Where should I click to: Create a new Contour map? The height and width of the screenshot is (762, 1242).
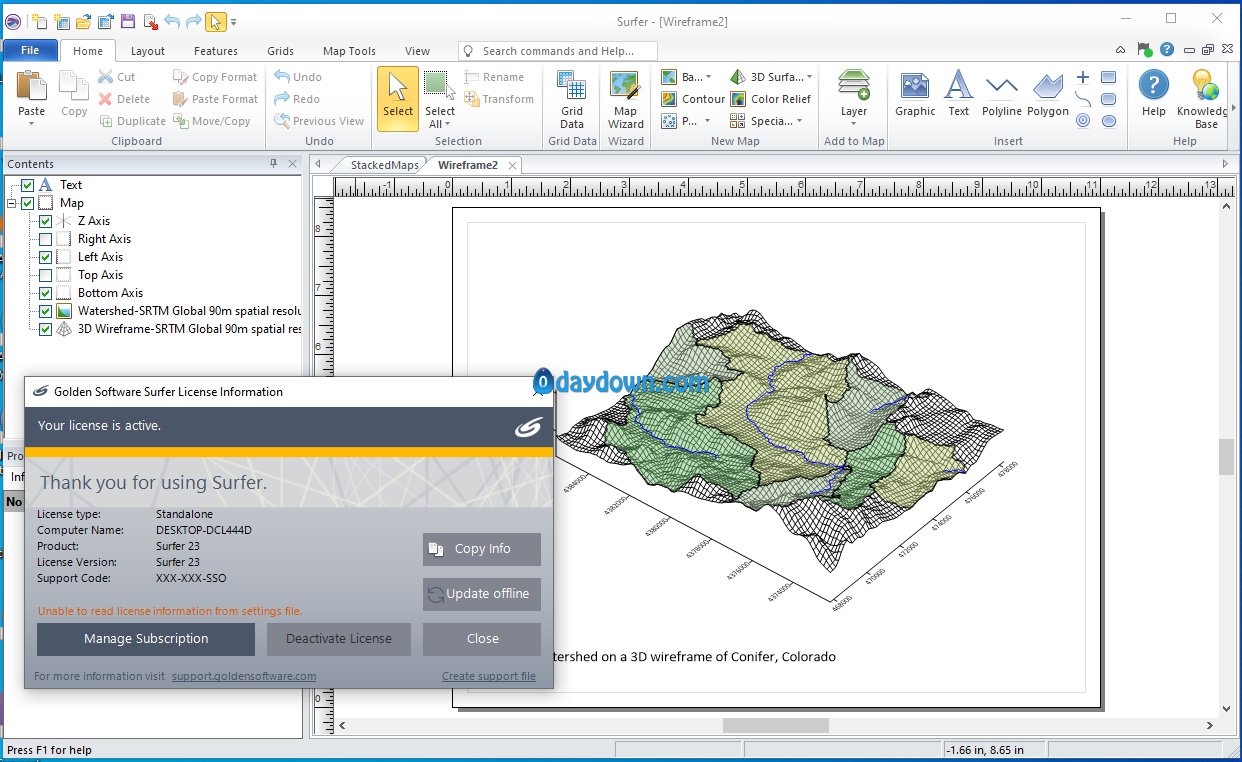pyautogui.click(x=693, y=99)
